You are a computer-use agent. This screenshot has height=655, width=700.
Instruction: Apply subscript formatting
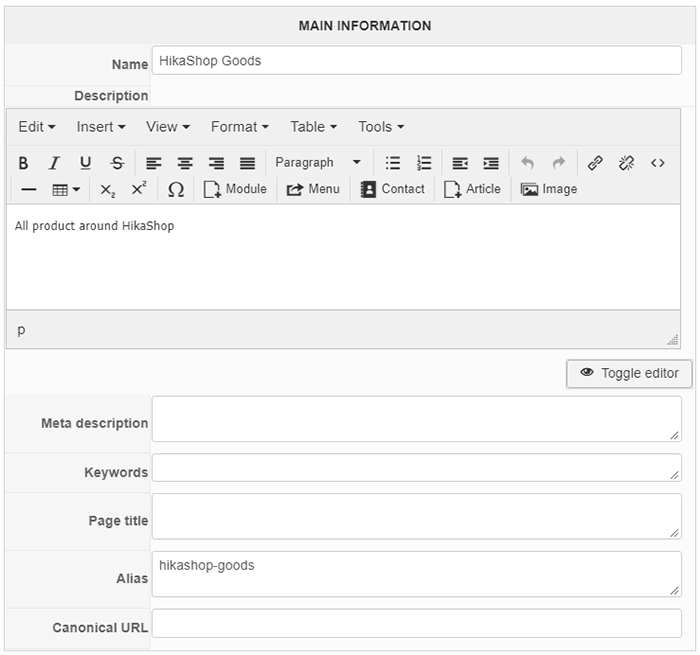pyautogui.click(x=108, y=190)
